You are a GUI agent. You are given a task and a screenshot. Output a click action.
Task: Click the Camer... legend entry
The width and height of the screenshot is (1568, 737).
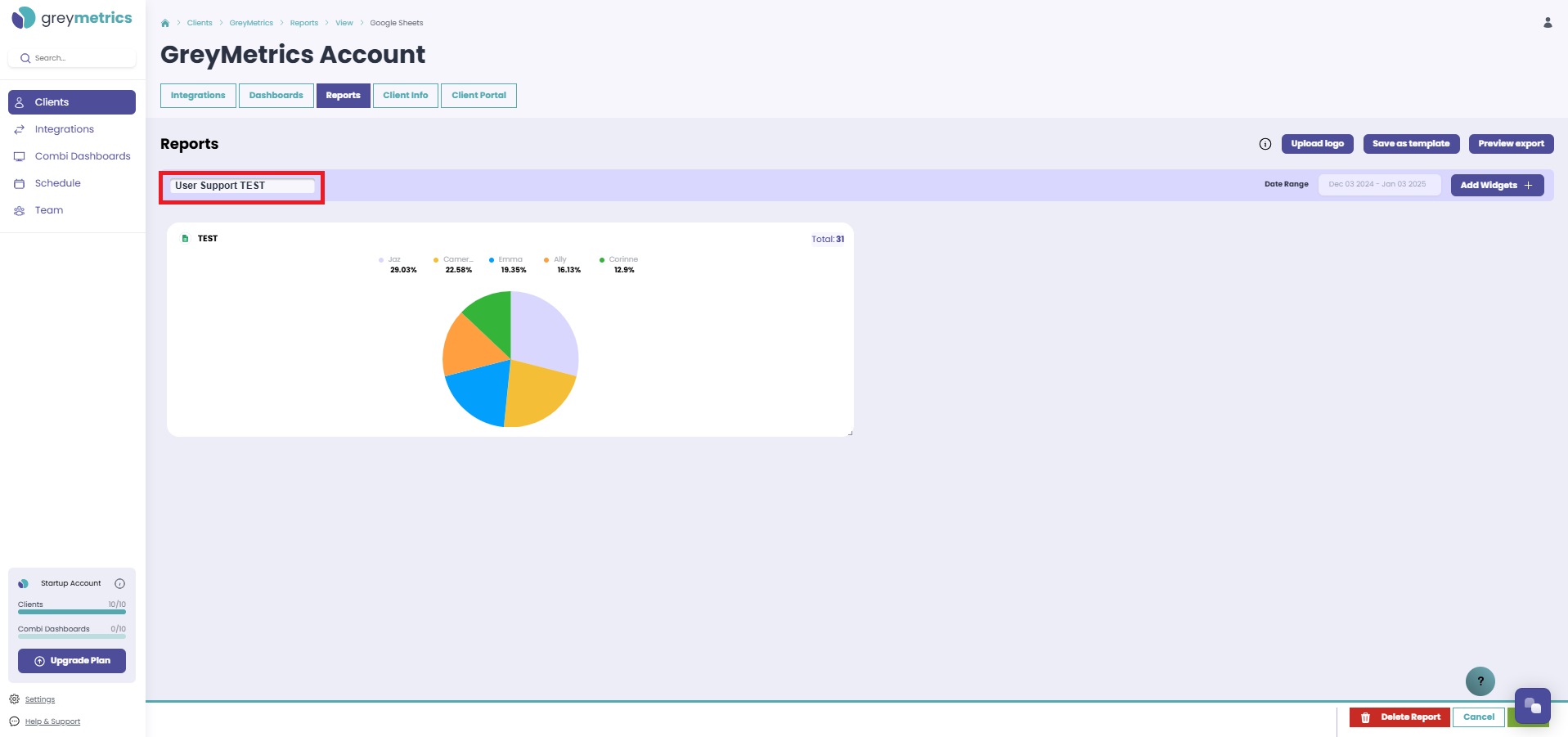[x=454, y=264]
